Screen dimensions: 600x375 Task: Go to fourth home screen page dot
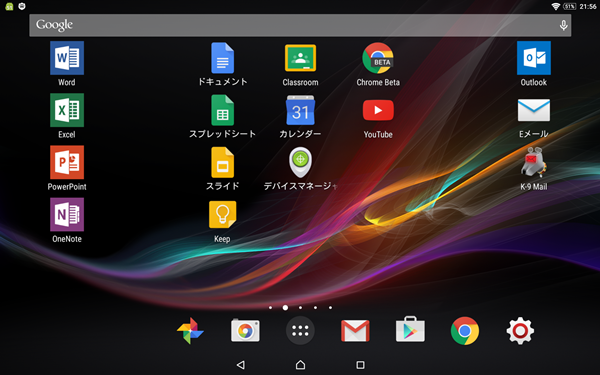pos(315,307)
